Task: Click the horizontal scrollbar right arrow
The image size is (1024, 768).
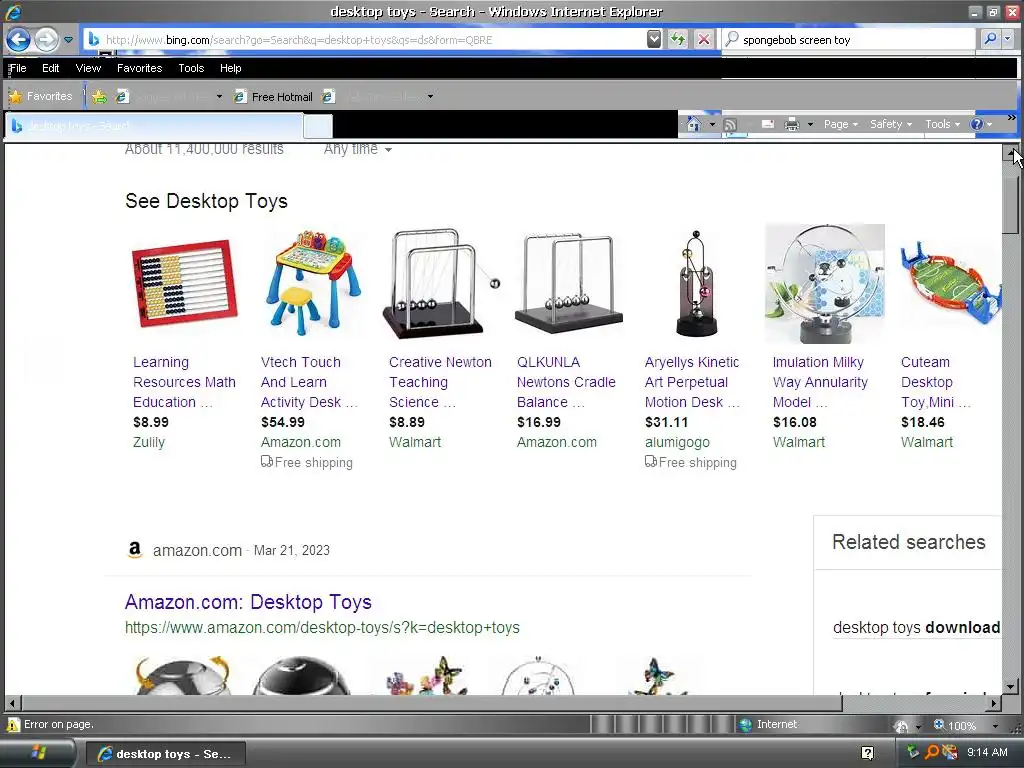Action: pyautogui.click(x=993, y=703)
